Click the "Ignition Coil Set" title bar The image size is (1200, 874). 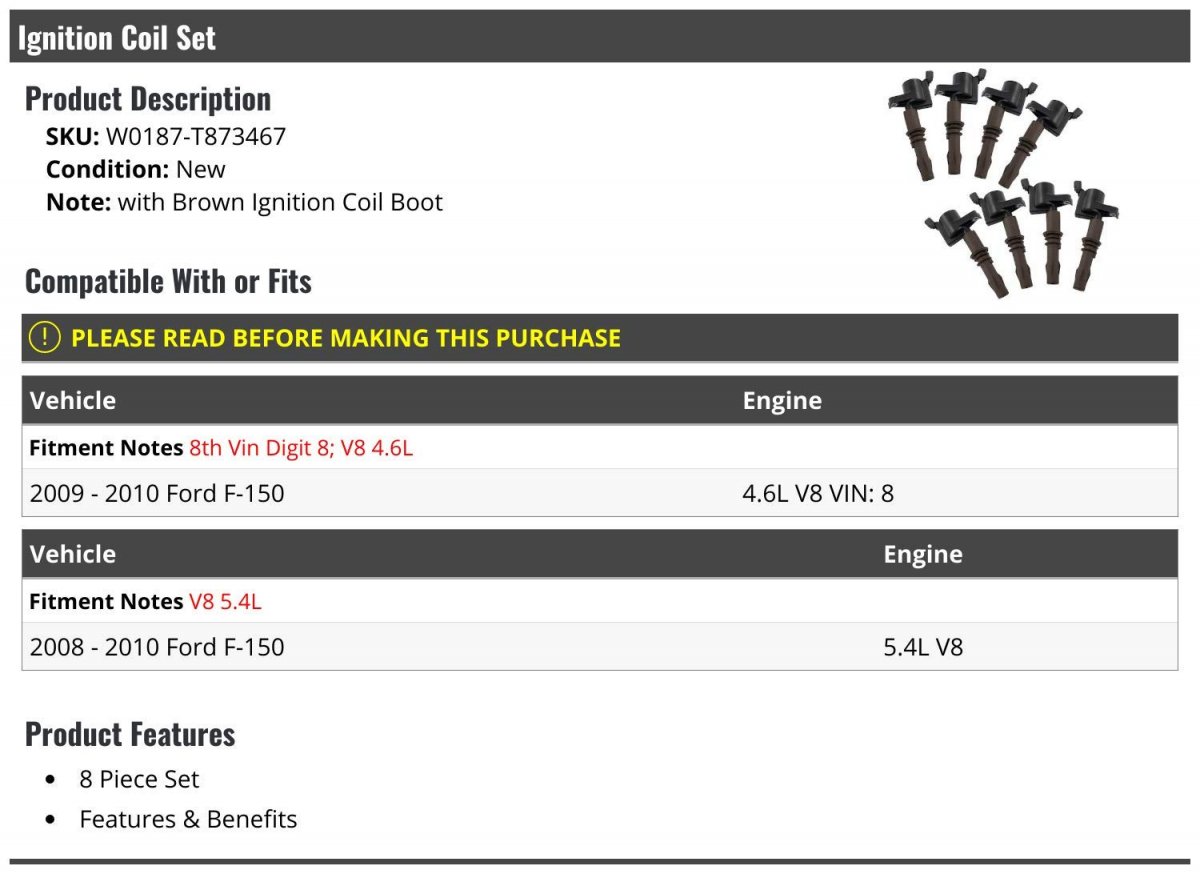pyautogui.click(x=117, y=38)
